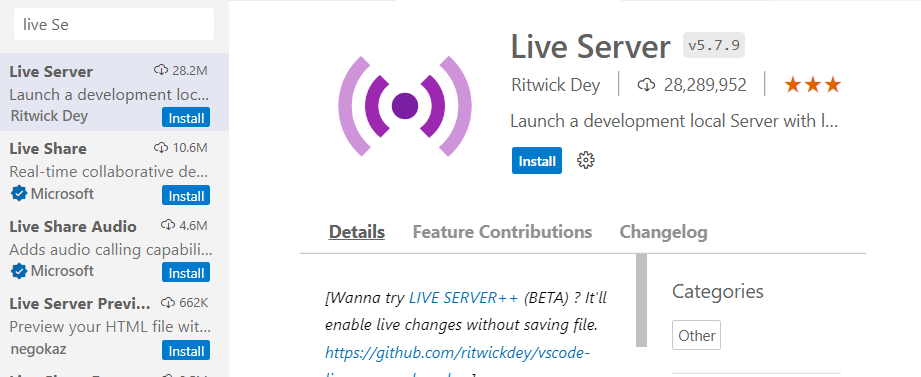The height and width of the screenshot is (377, 921).
Task: Click Microsoft verified badge under Live Share Audio
Action: (19, 271)
